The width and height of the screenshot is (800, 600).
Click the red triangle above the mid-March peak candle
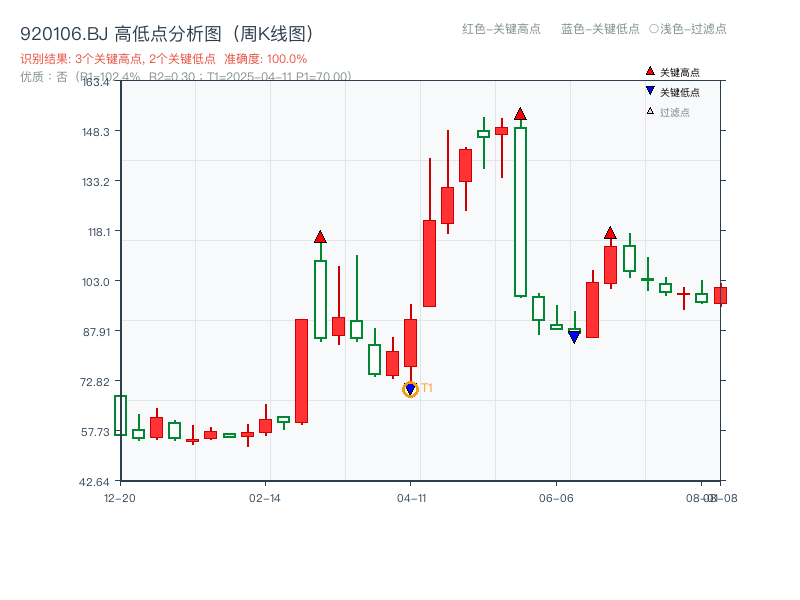point(320,238)
